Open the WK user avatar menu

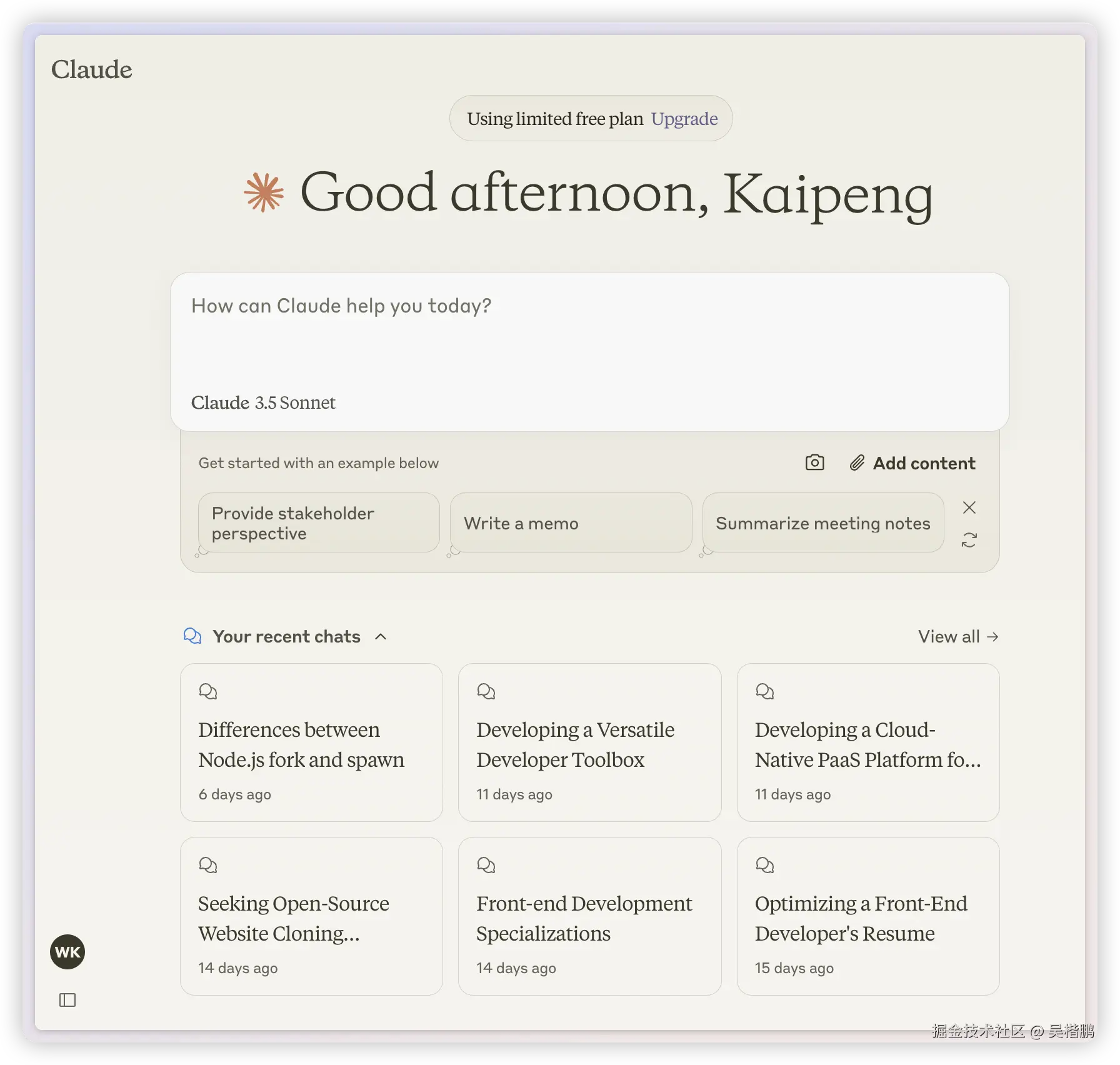(x=67, y=952)
